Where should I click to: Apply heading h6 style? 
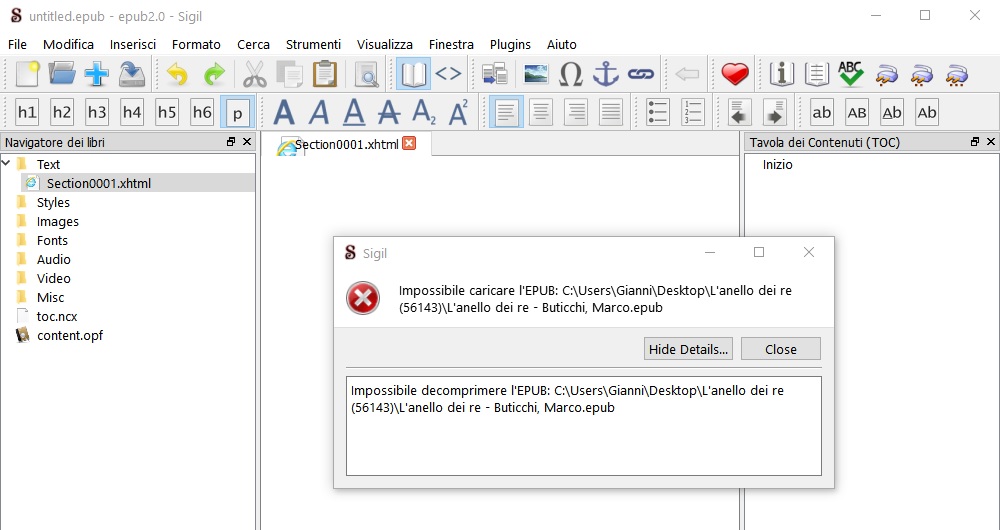202,112
